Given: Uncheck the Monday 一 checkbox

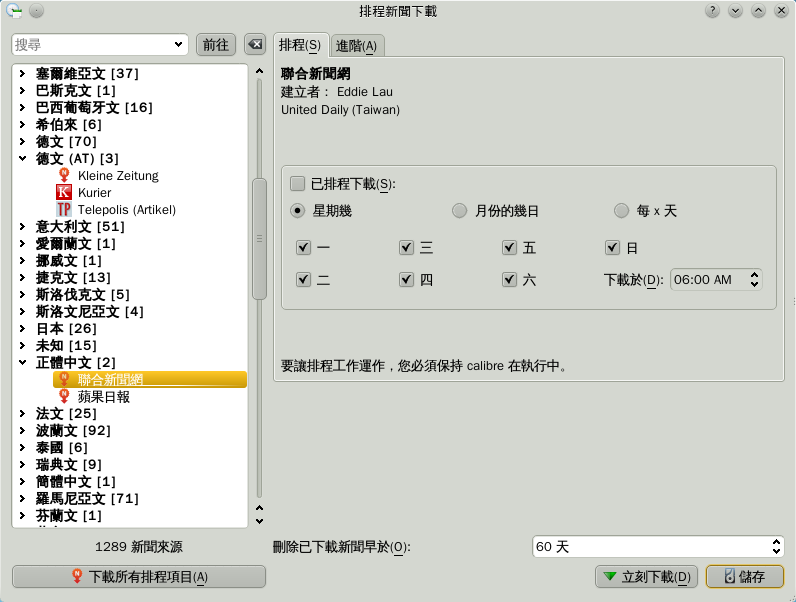Looking at the screenshot, I should [x=304, y=247].
